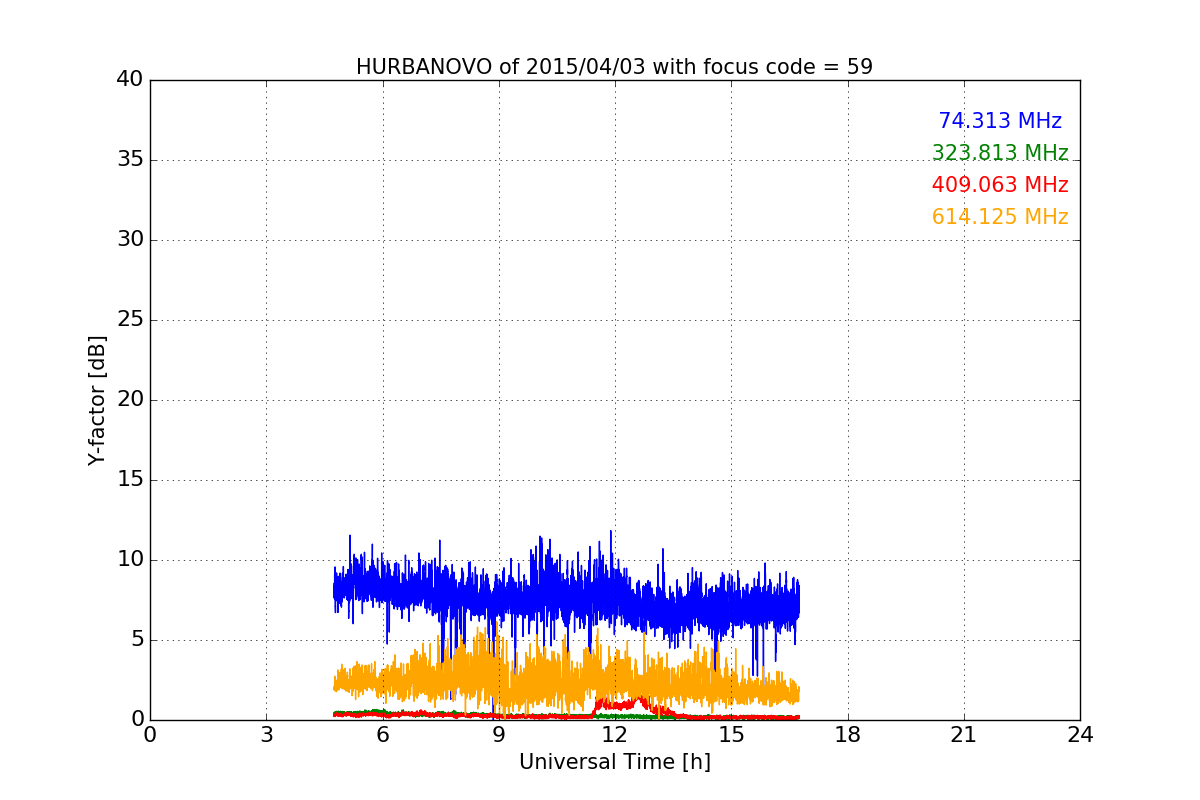This screenshot has width=1200, height=800.
Task: Select the 409.063 MHz legend label
Action: 1000,185
